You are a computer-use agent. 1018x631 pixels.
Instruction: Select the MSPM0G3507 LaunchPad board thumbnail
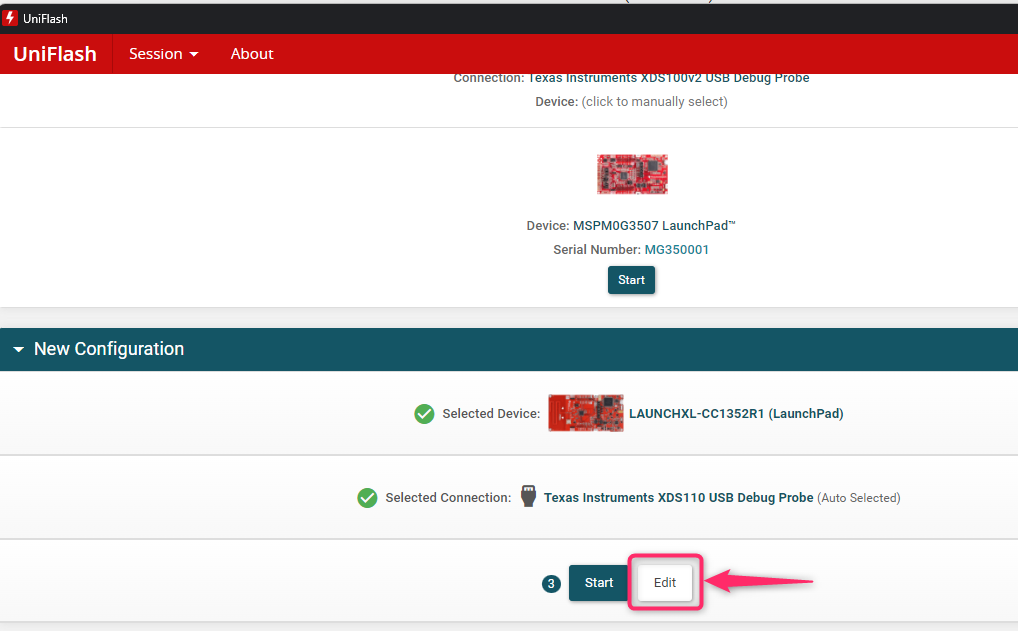click(632, 174)
